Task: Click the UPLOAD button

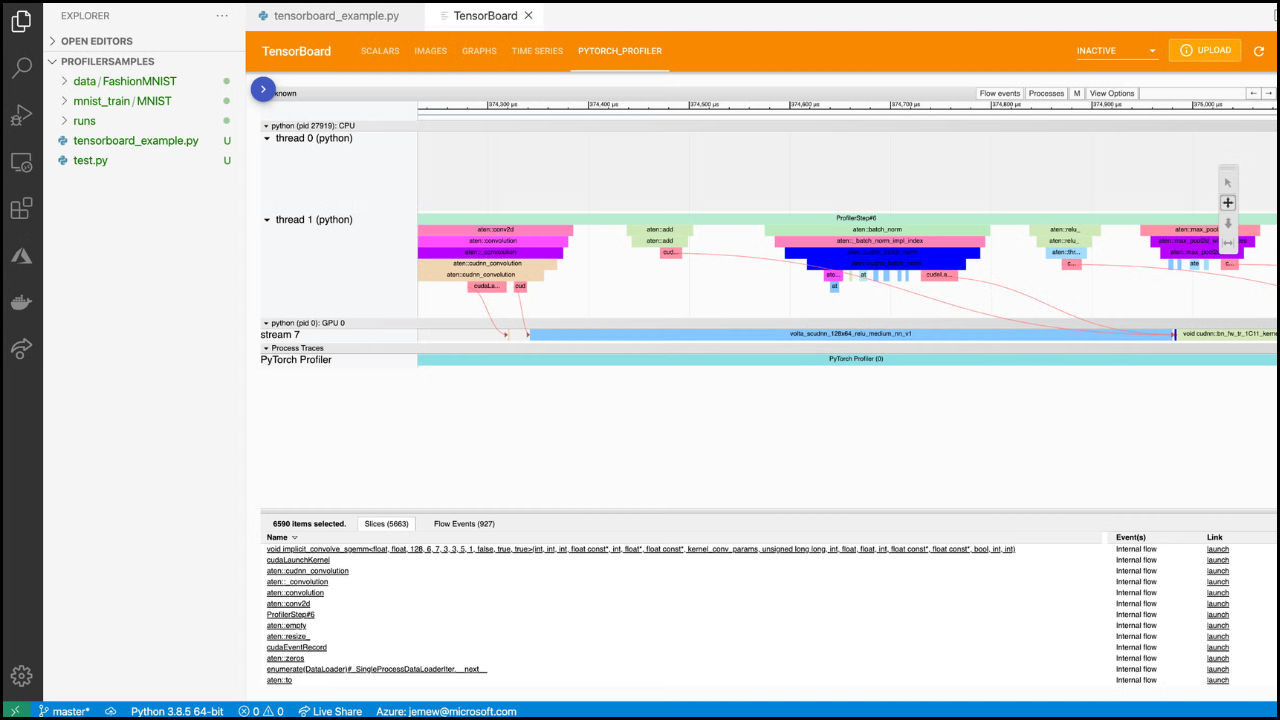Action: 1205,51
